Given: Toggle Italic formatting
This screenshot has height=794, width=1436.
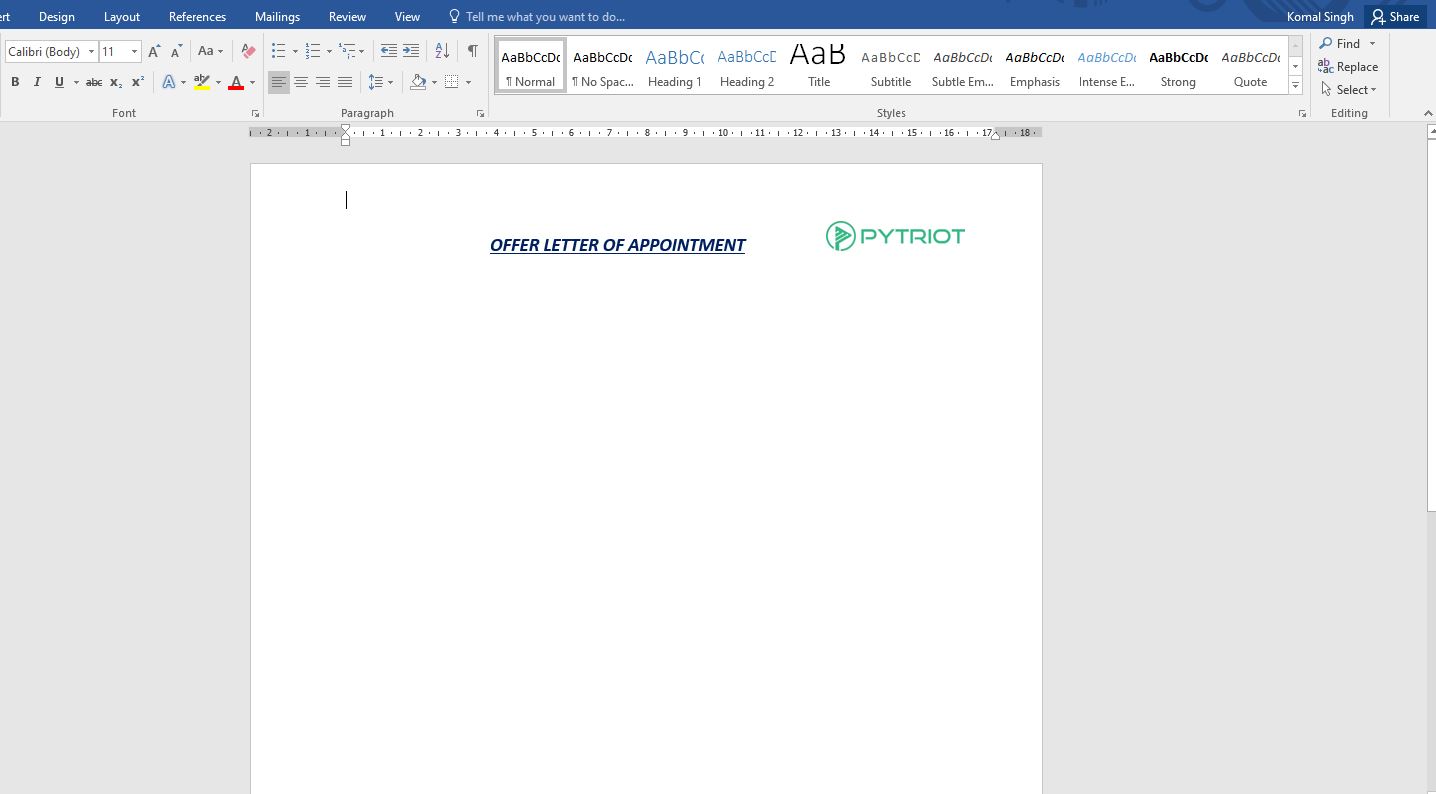Looking at the screenshot, I should pyautogui.click(x=37, y=82).
